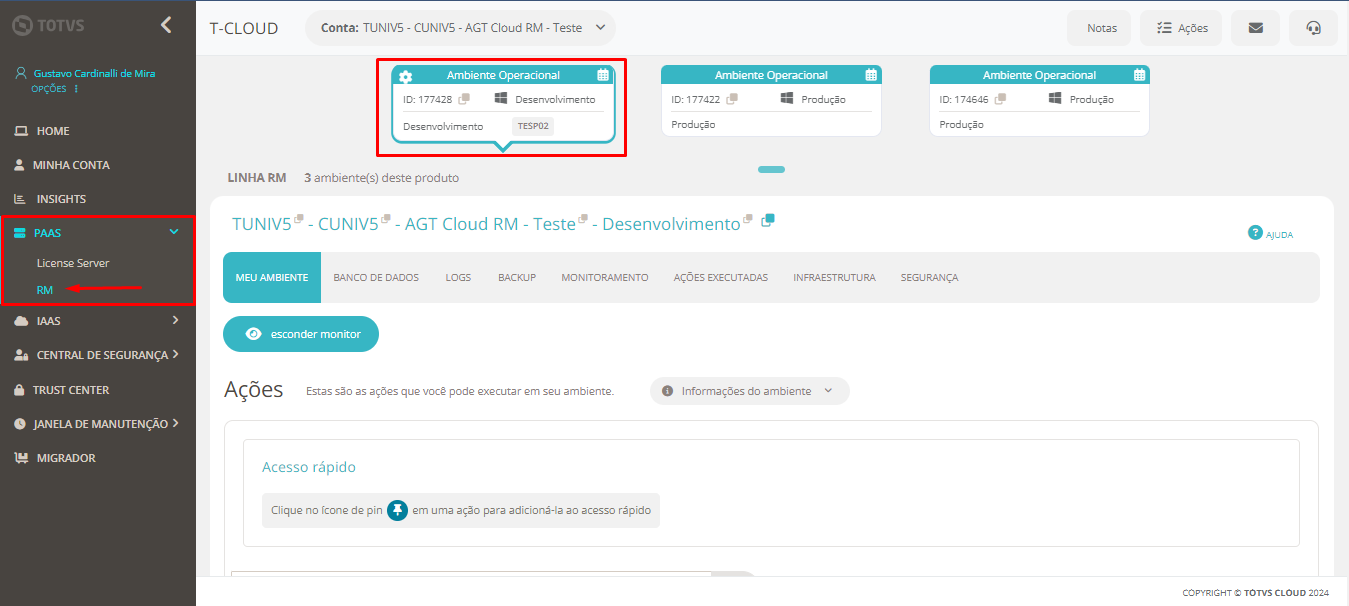Open the headset support icon

pos(1314,28)
